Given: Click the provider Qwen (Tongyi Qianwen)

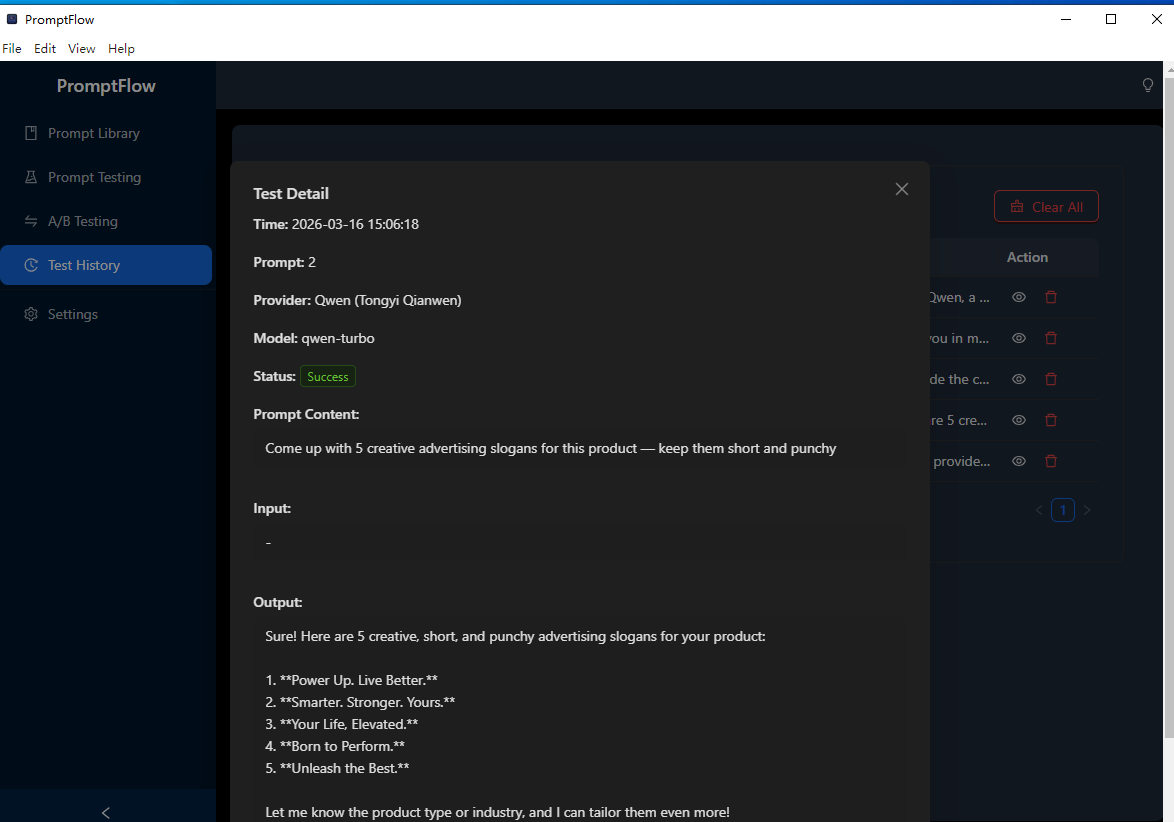Looking at the screenshot, I should point(388,300).
